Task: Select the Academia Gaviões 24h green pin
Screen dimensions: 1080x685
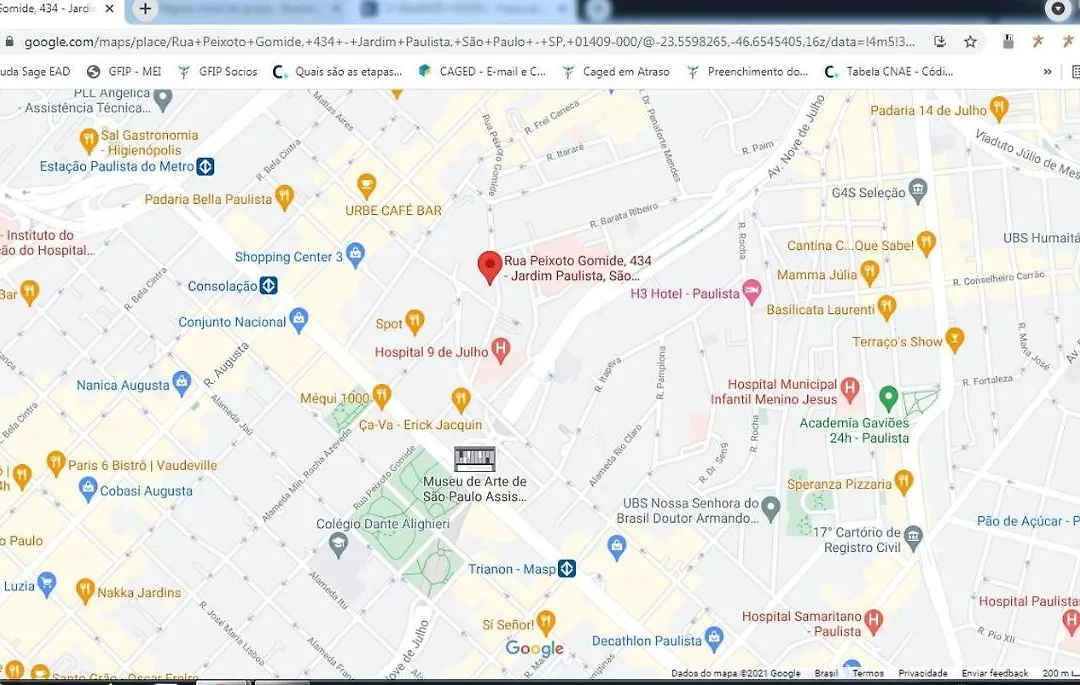Action: (889, 397)
